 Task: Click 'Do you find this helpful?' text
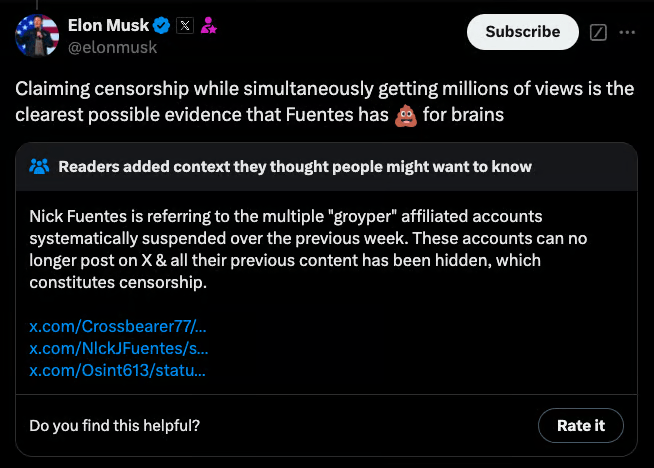pos(114,425)
